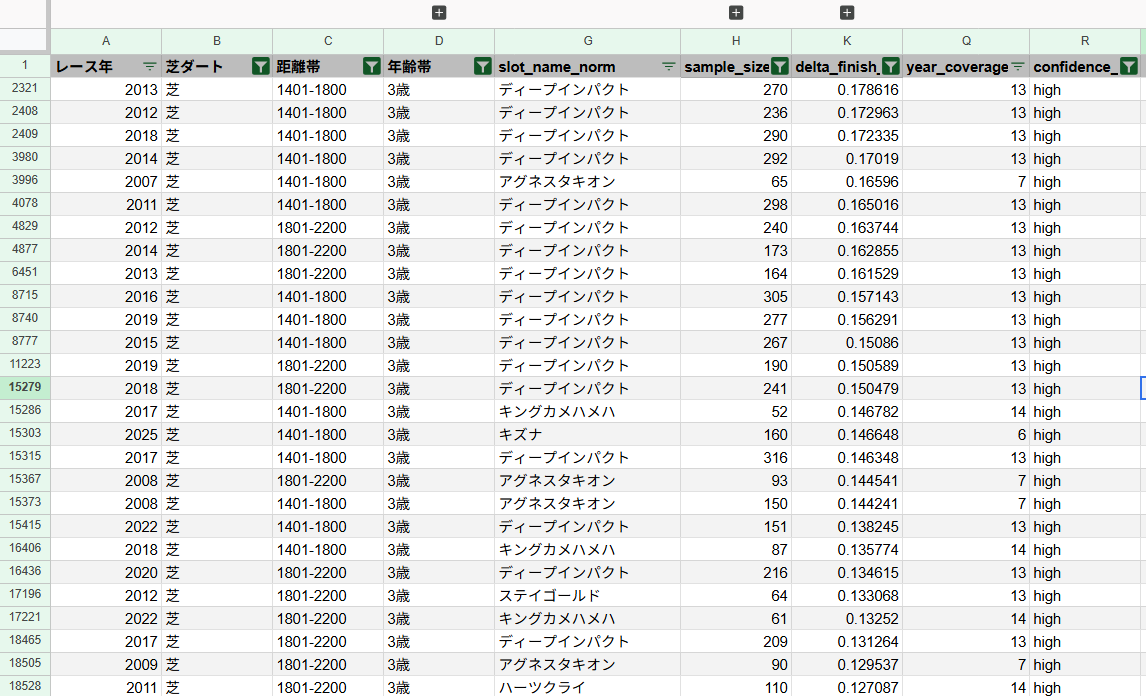The image size is (1146, 696).
Task: Click year 2025 cell in row 15303
Action: (x=106, y=434)
